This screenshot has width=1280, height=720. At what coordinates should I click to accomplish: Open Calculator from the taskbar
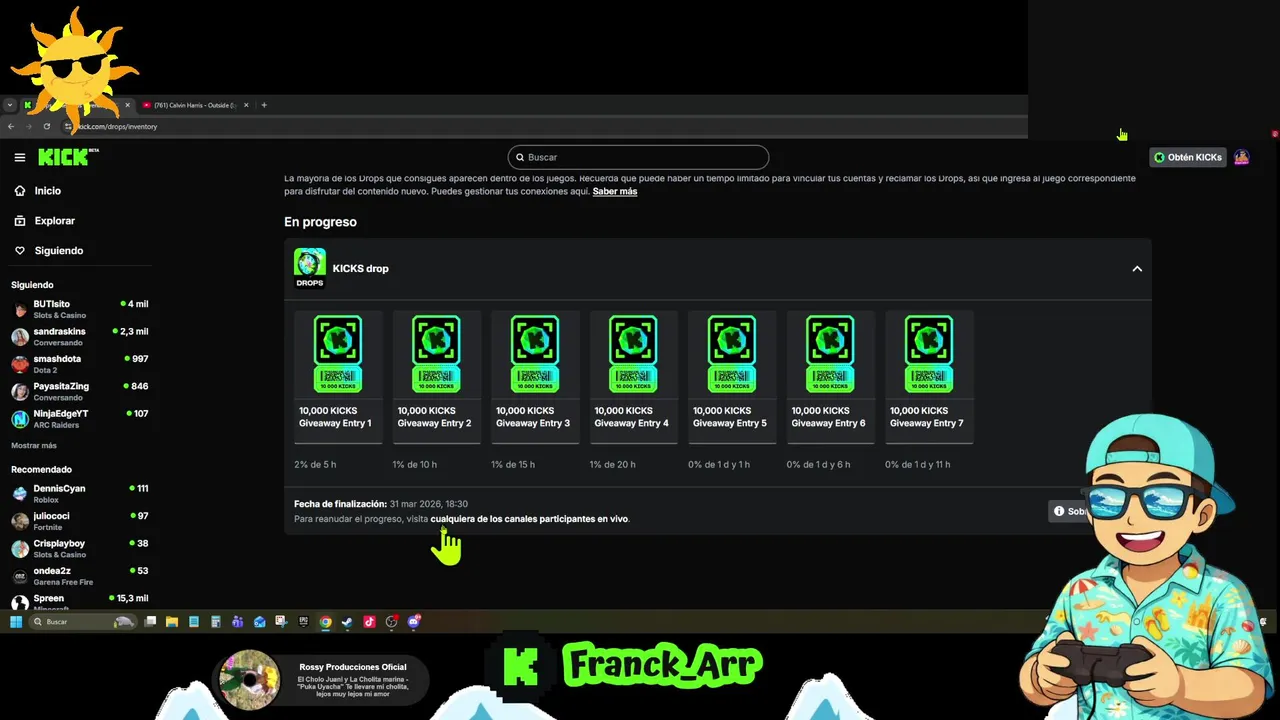tap(216, 622)
